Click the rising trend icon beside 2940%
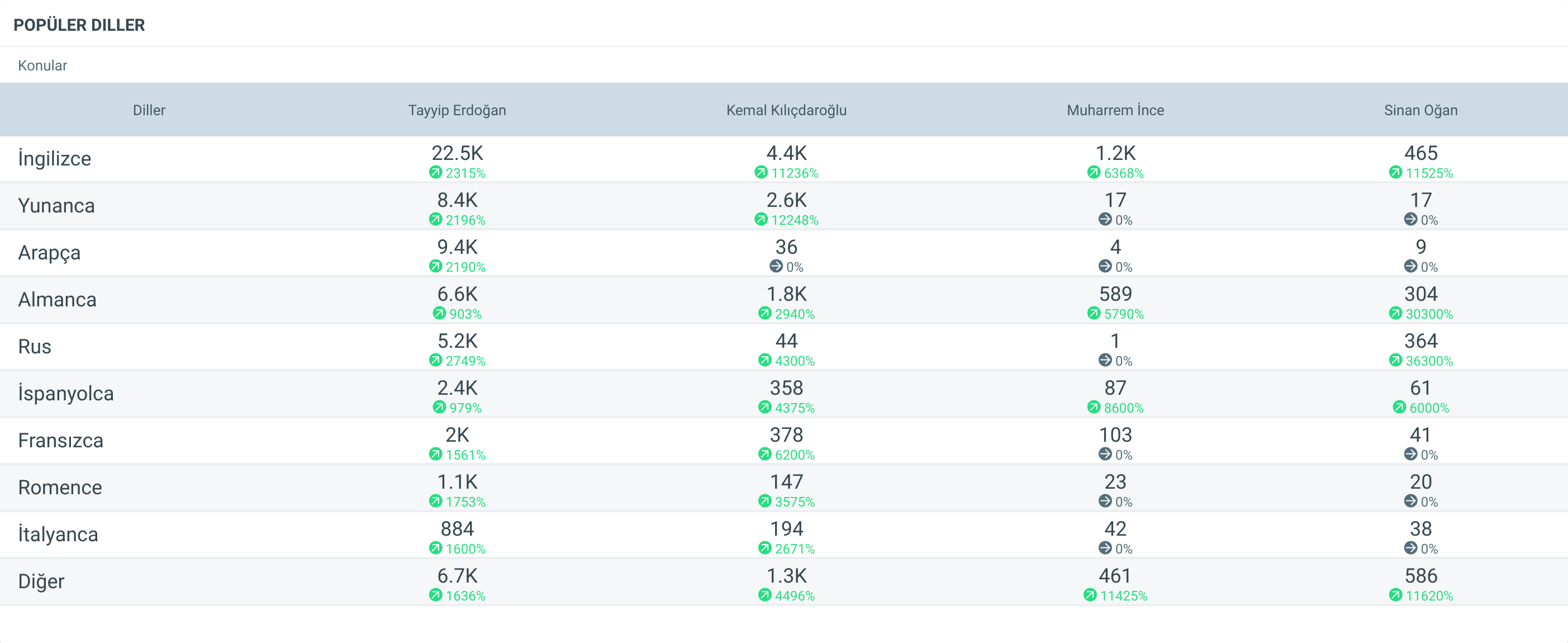The image size is (1568, 643). (764, 313)
